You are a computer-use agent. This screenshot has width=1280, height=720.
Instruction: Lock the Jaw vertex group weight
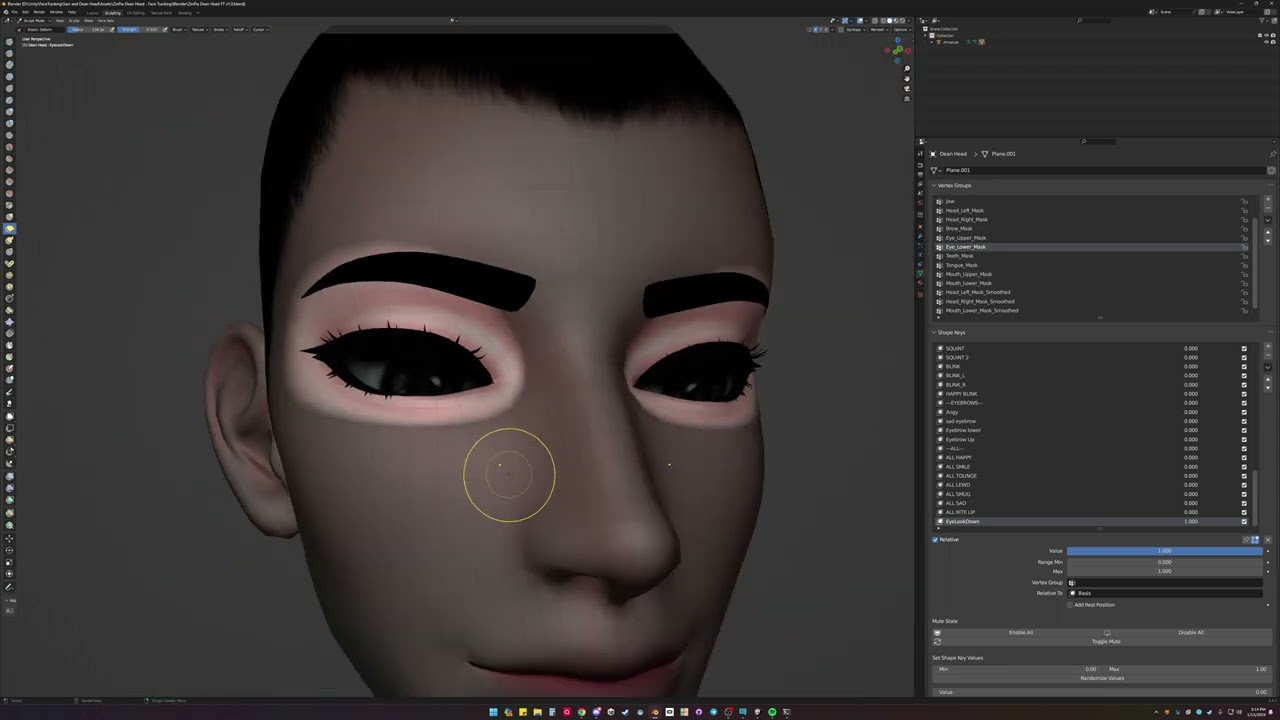[1244, 201]
